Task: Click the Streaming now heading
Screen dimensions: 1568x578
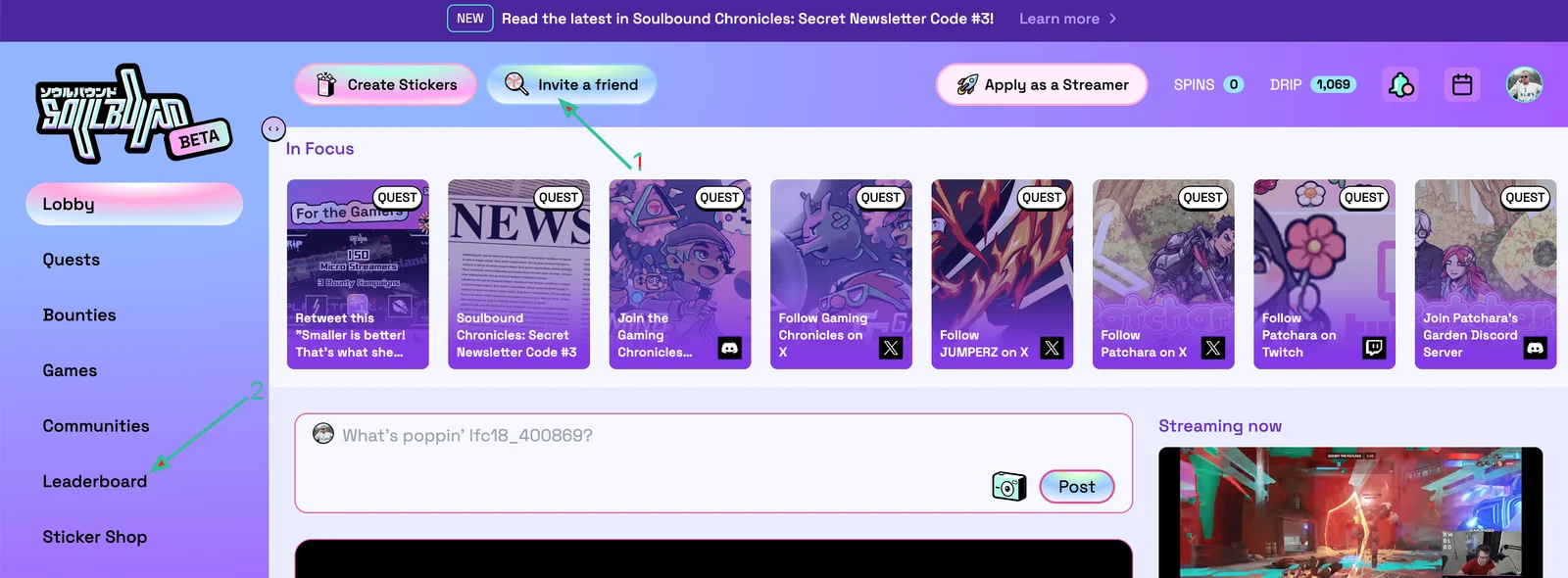Action: 1220,426
